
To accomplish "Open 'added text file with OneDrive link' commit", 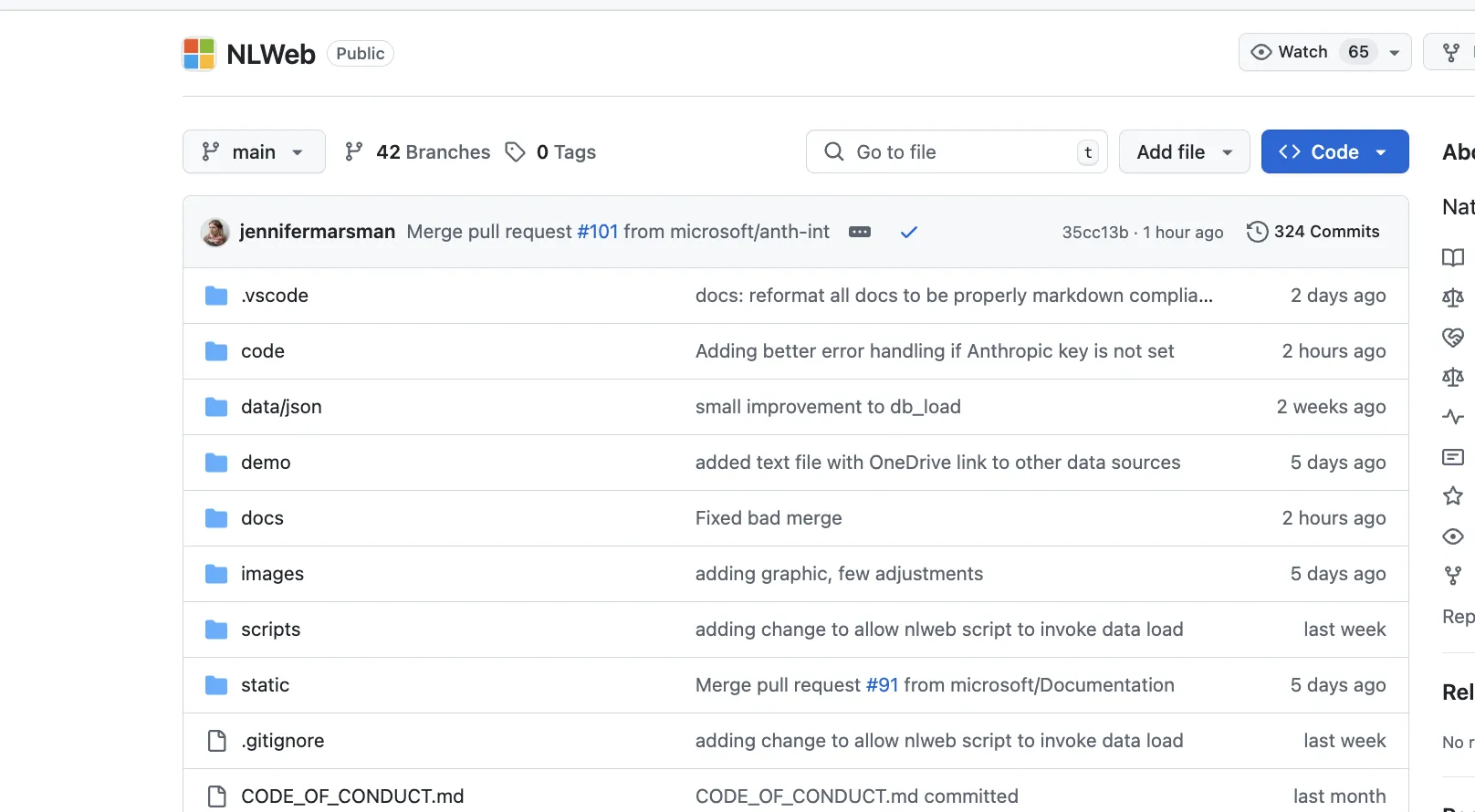I will click(937, 463).
